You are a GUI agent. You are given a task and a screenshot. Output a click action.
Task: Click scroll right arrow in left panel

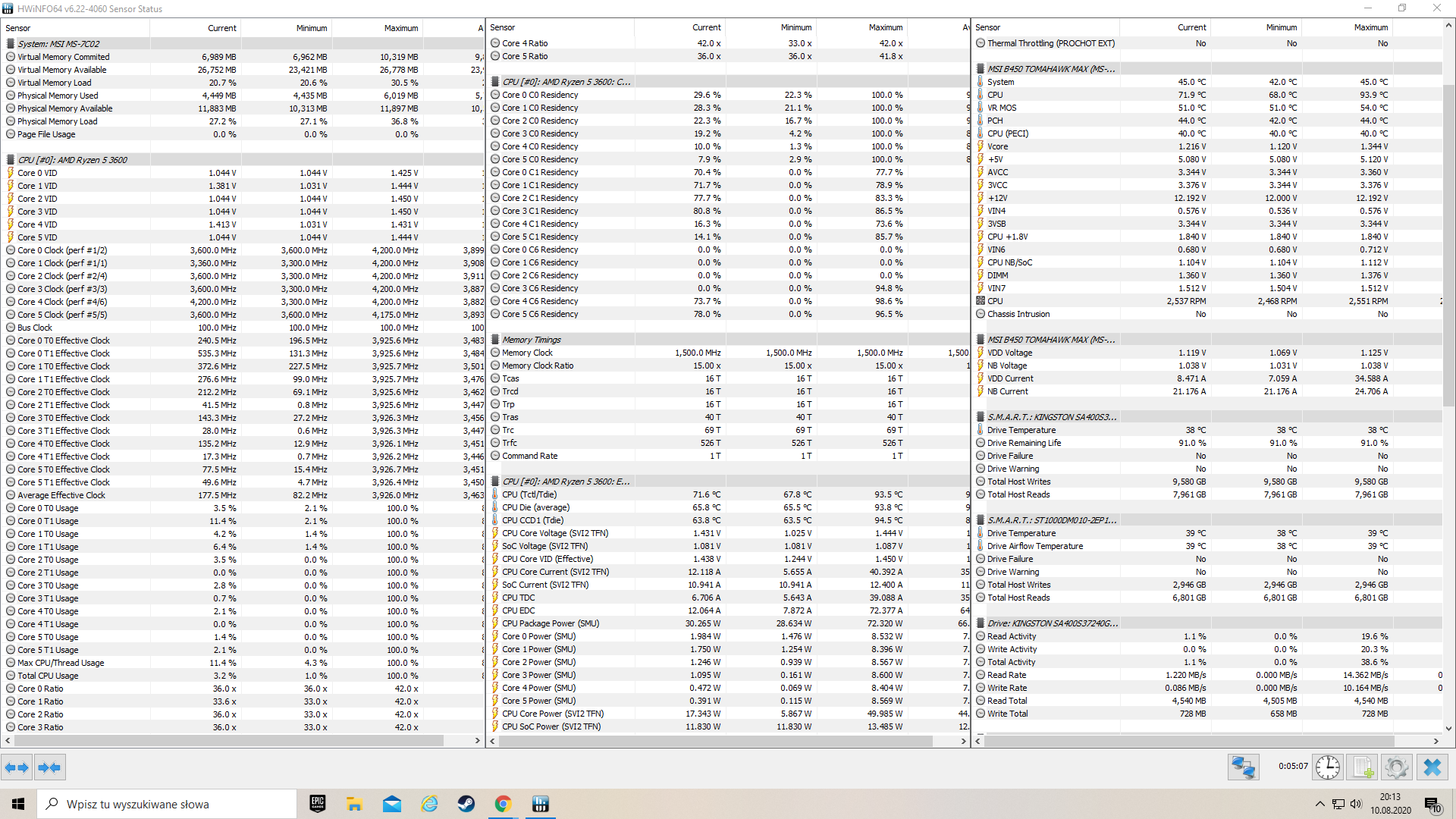pos(478,740)
